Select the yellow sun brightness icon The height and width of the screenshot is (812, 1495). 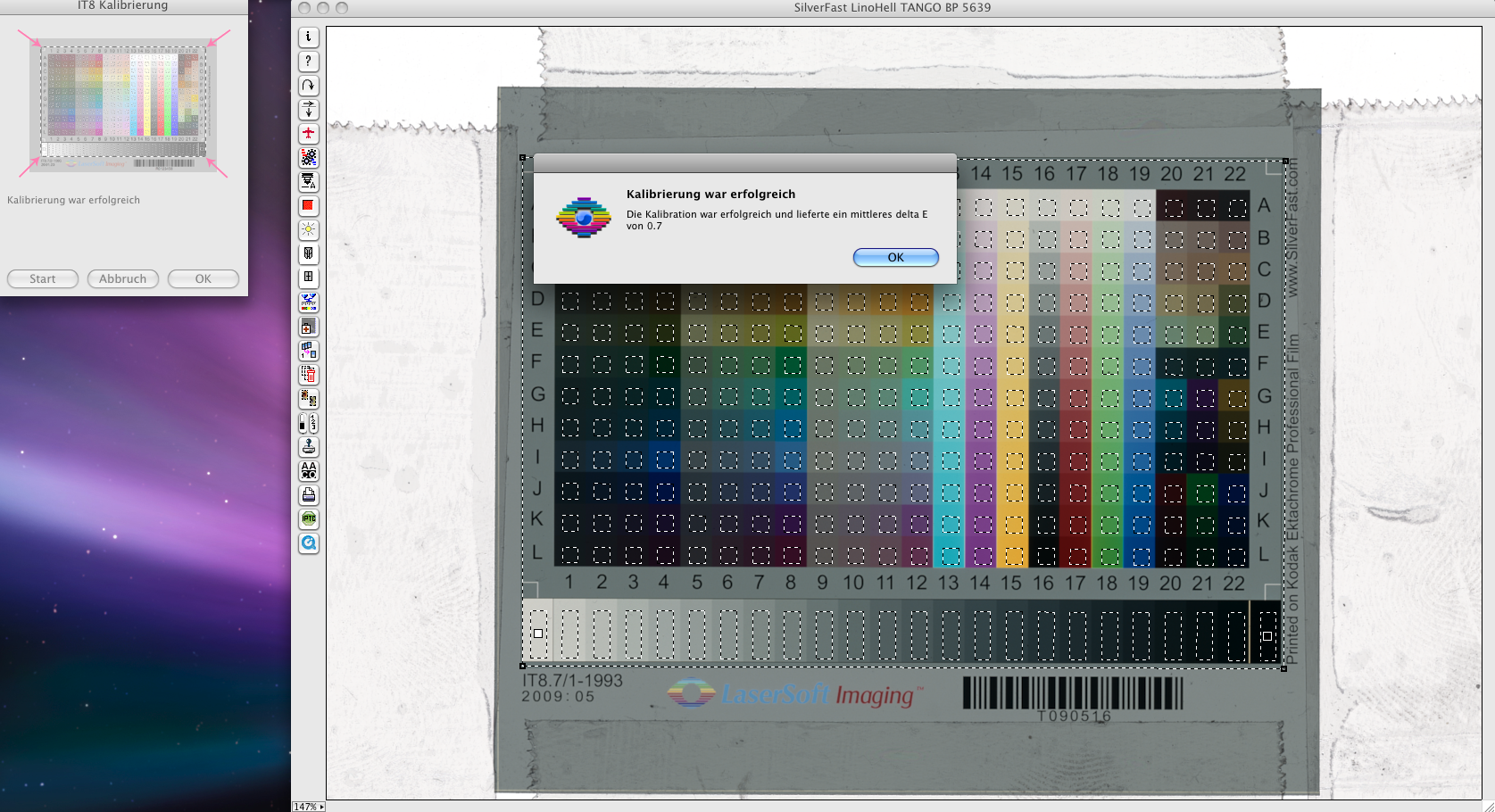click(x=308, y=229)
